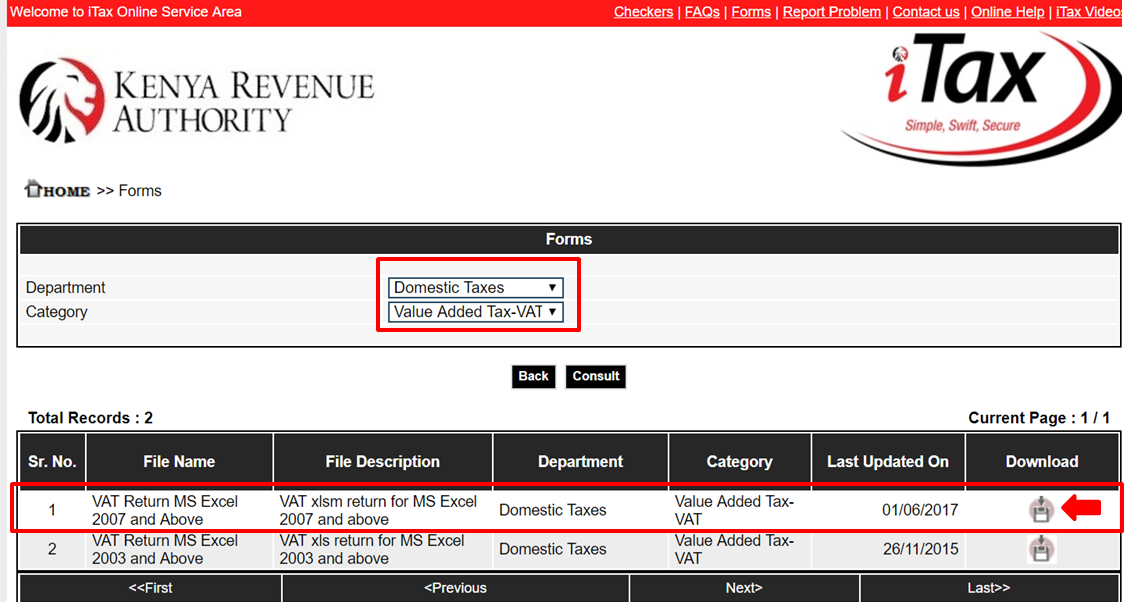Open the Forms menu item

[751, 12]
